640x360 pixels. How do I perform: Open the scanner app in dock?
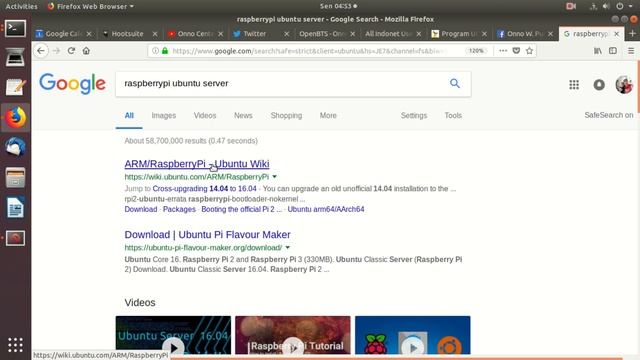(16, 58)
